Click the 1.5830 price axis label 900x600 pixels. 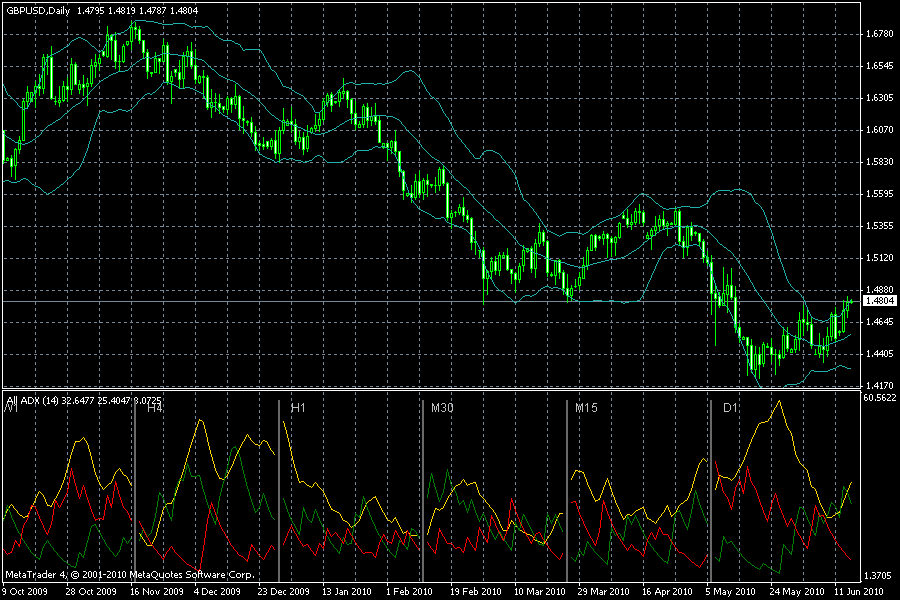tap(880, 162)
